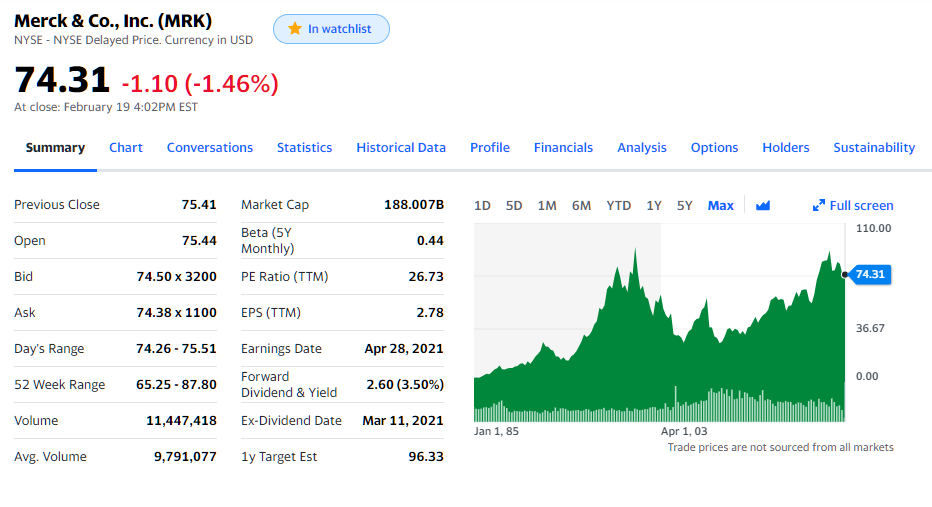Click the Merck & Co., Inc. (MRK) title
This screenshot has width=932, height=507.
point(113,21)
